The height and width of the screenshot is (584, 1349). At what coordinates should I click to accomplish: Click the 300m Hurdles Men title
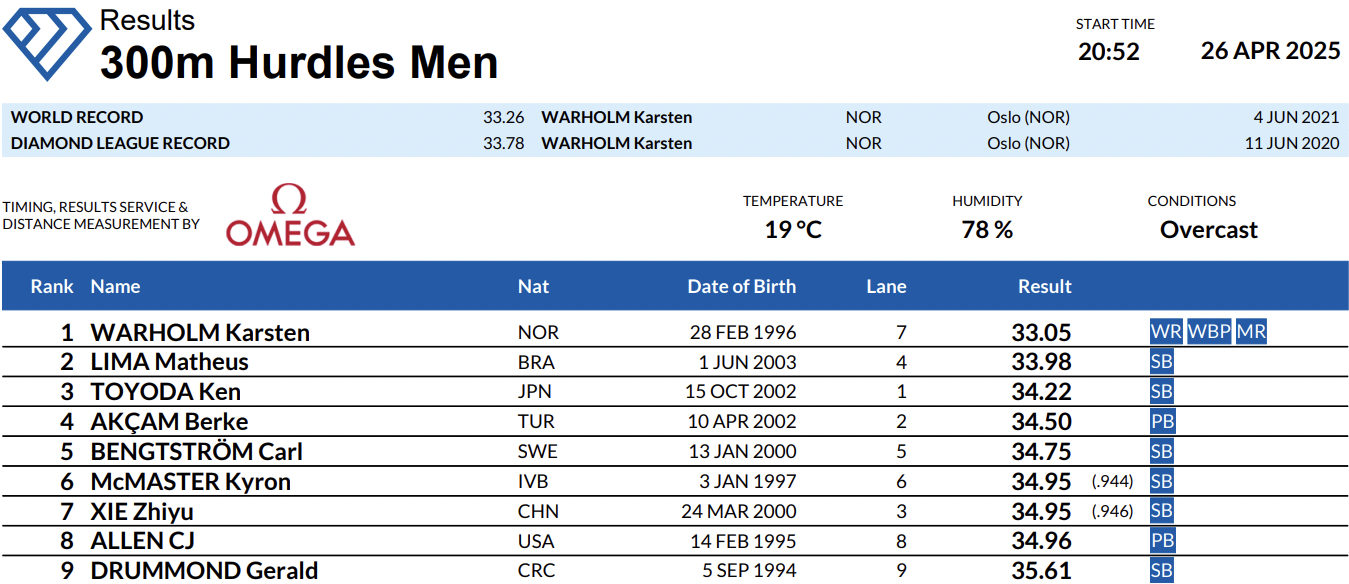pyautogui.click(x=299, y=63)
